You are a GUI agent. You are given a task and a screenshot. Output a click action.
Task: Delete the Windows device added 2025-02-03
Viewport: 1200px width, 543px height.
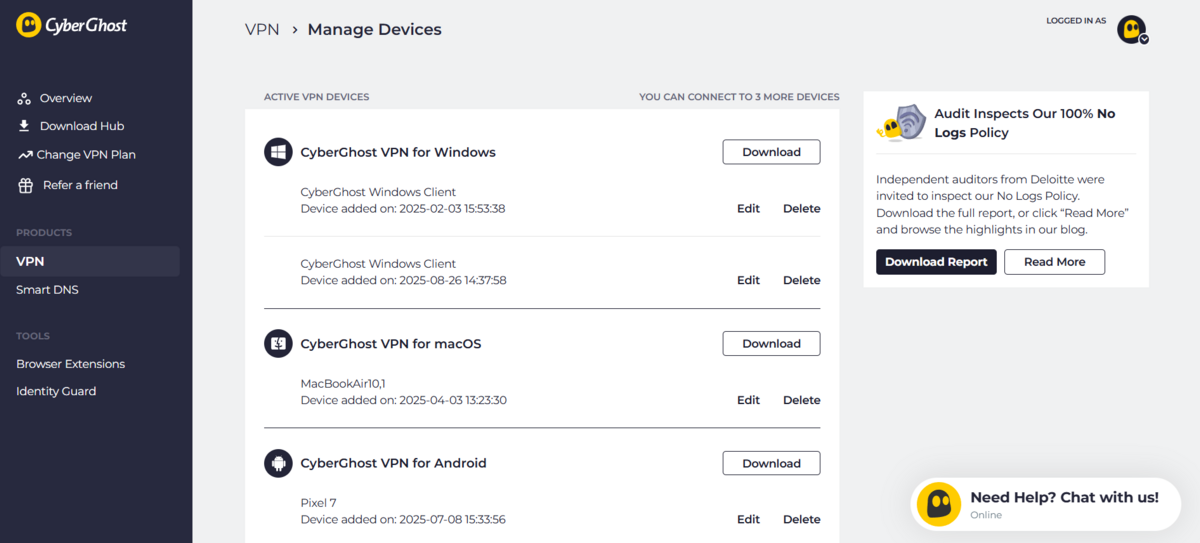click(x=801, y=209)
